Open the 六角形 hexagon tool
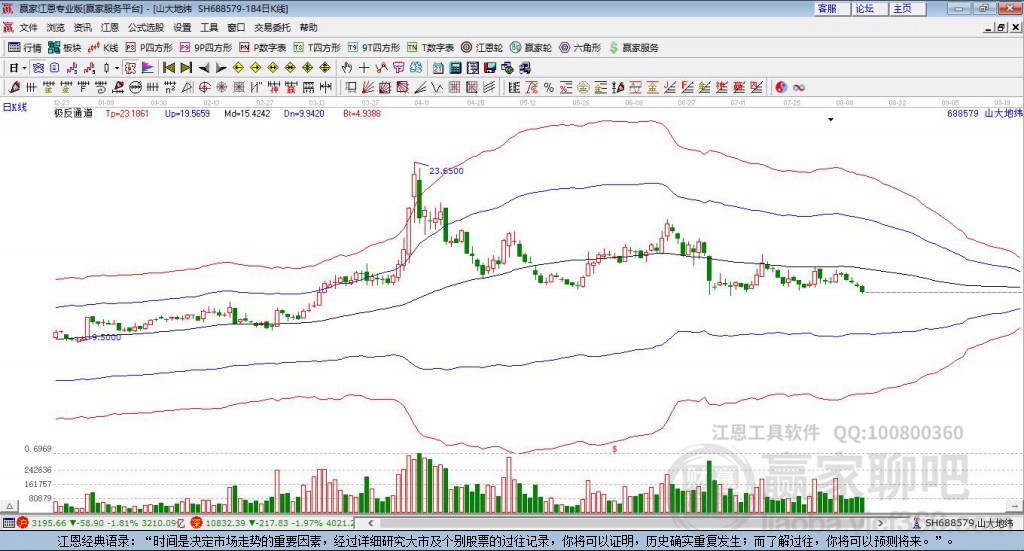The width and height of the screenshot is (1024, 551). click(580, 48)
